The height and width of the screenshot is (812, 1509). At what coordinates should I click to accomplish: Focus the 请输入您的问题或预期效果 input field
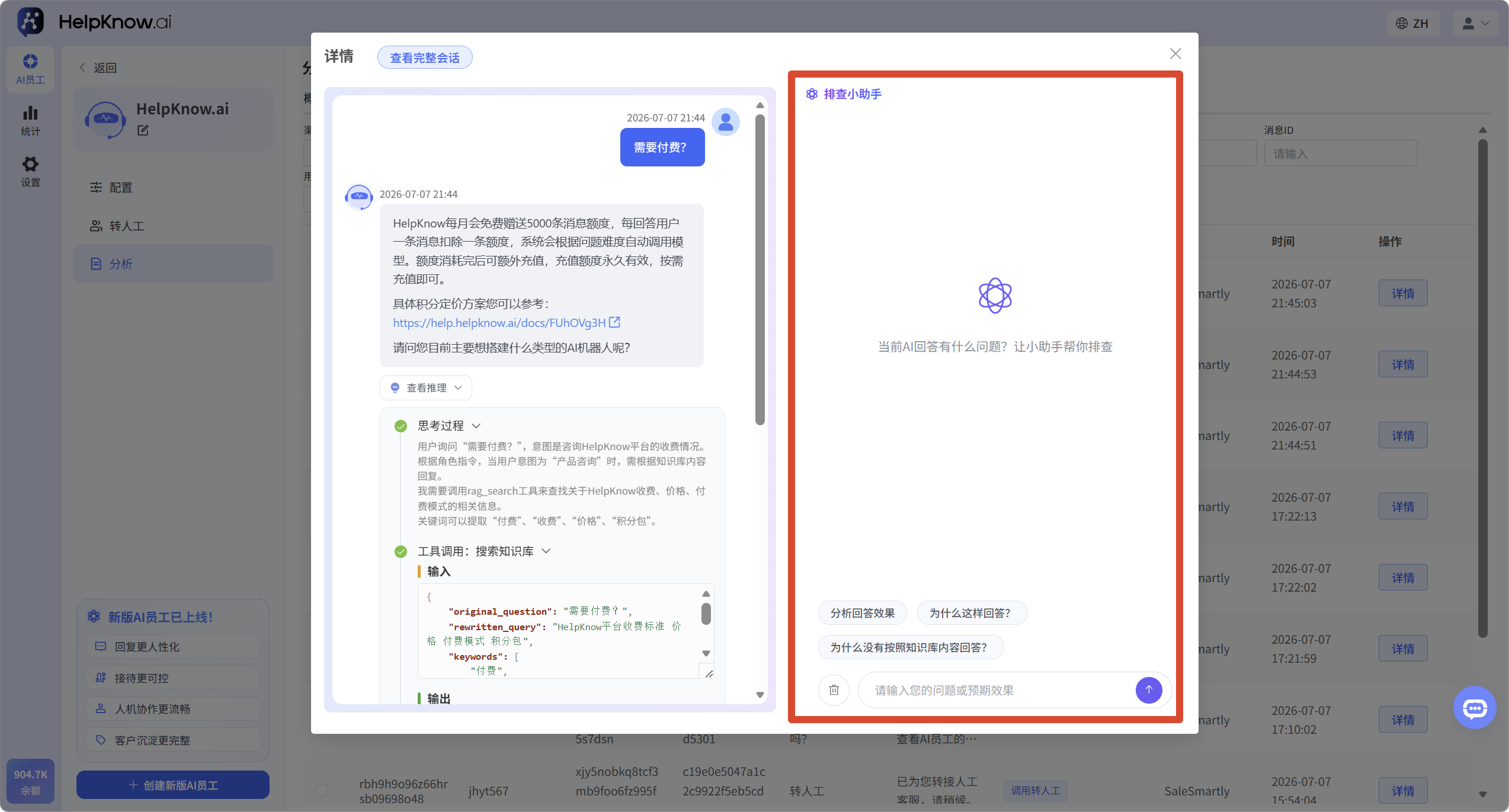pyautogui.click(x=997, y=690)
